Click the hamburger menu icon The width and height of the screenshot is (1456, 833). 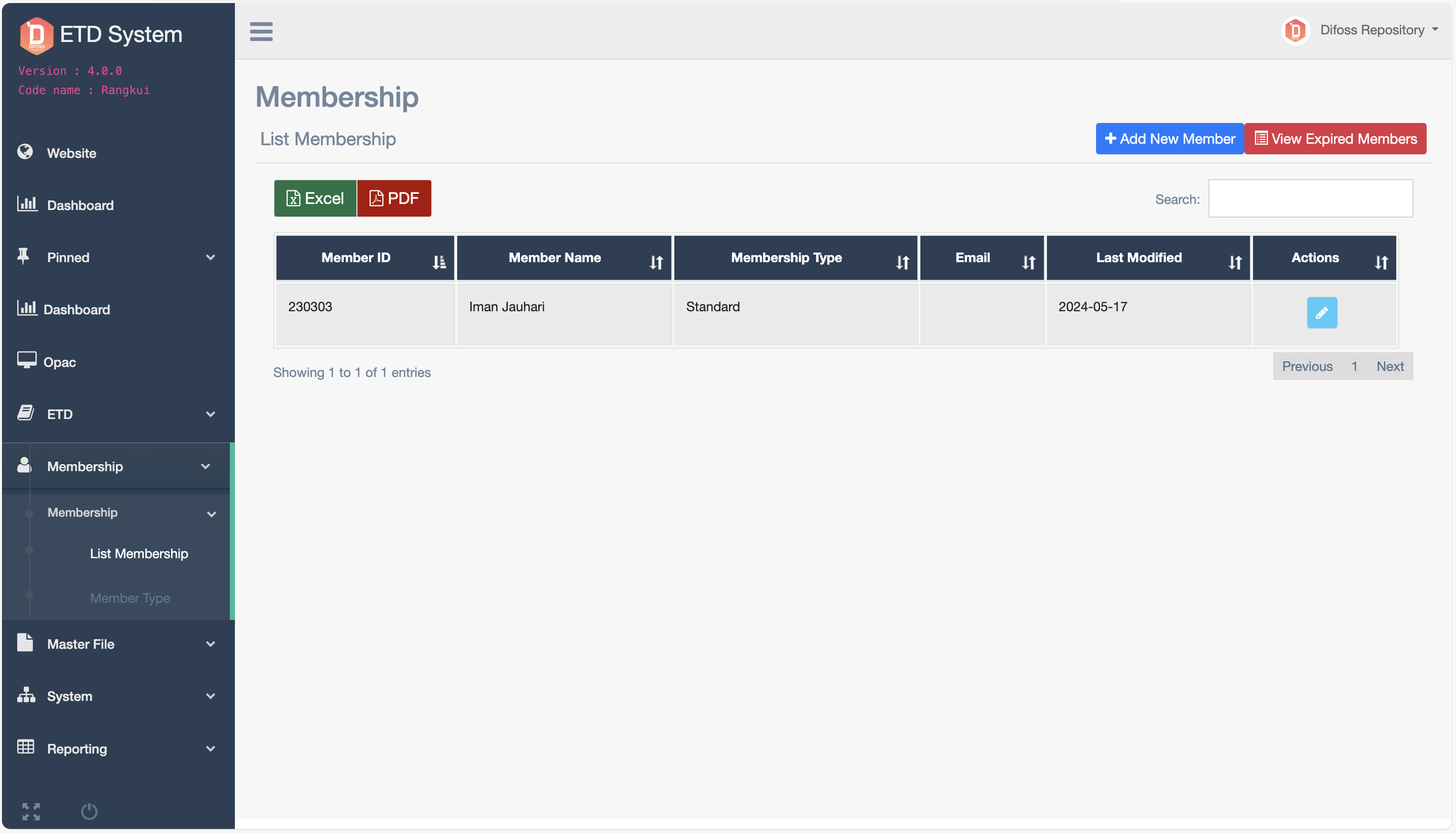point(261,31)
